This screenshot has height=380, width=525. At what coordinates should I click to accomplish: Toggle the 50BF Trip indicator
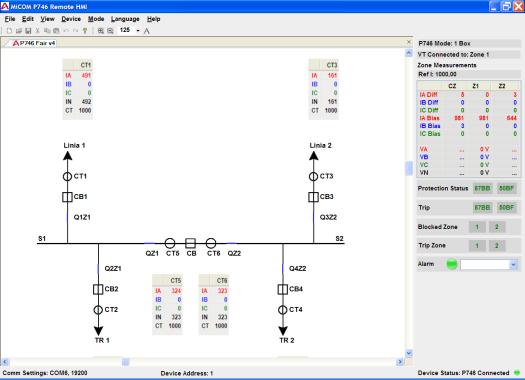point(506,208)
